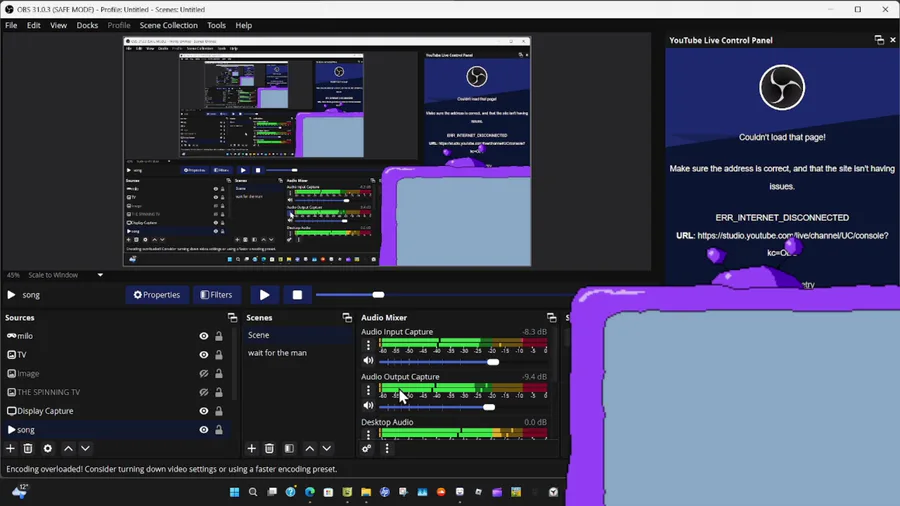Open scene filters icon in Scenes toolbar

(x=289, y=448)
